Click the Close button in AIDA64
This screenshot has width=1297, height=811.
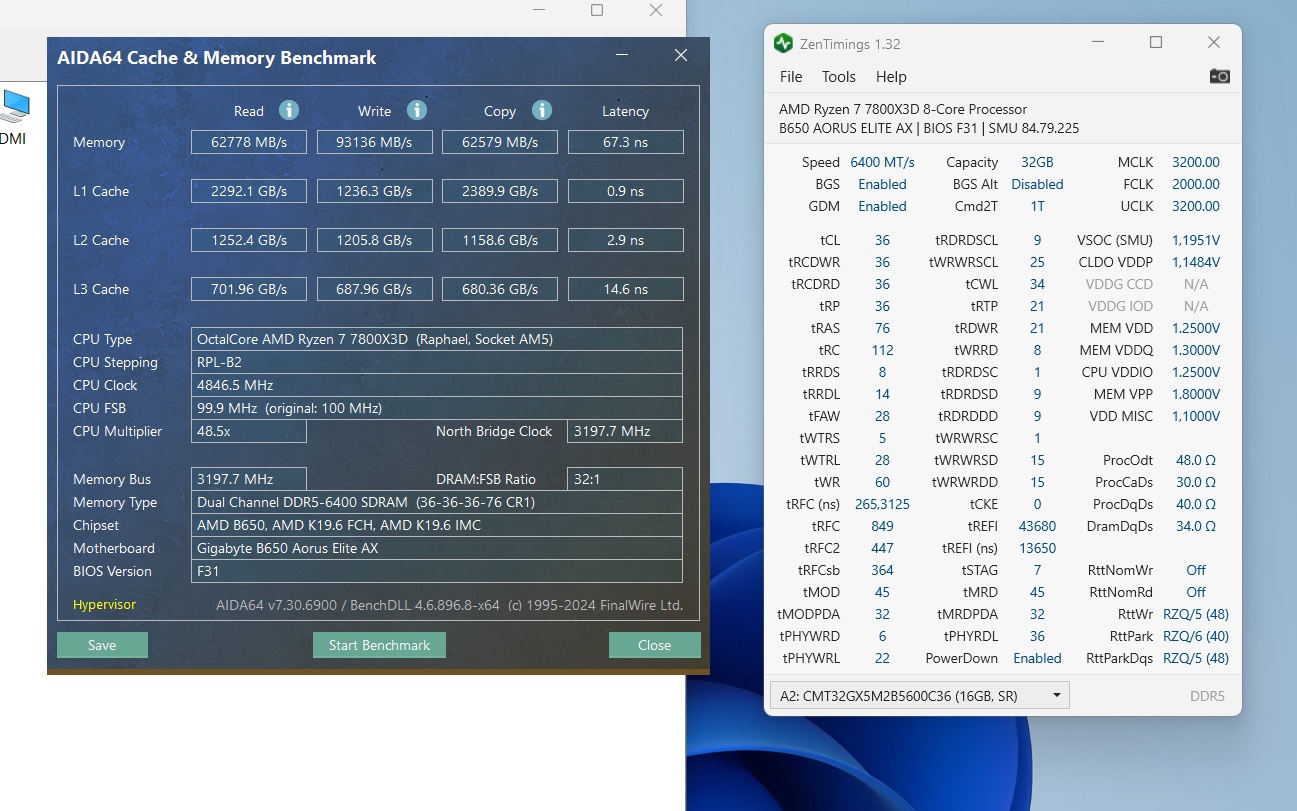point(655,645)
